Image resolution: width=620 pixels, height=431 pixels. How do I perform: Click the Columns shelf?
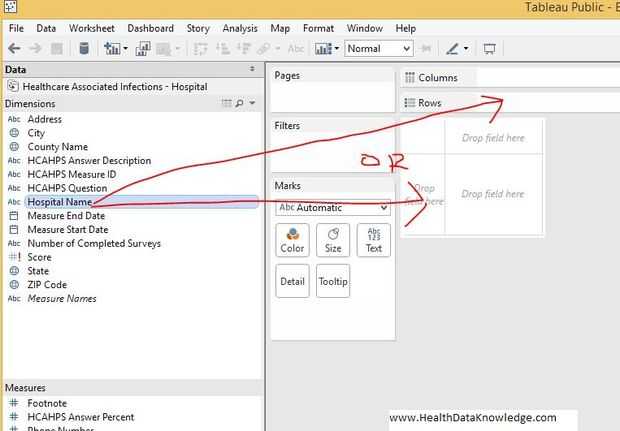point(510,78)
